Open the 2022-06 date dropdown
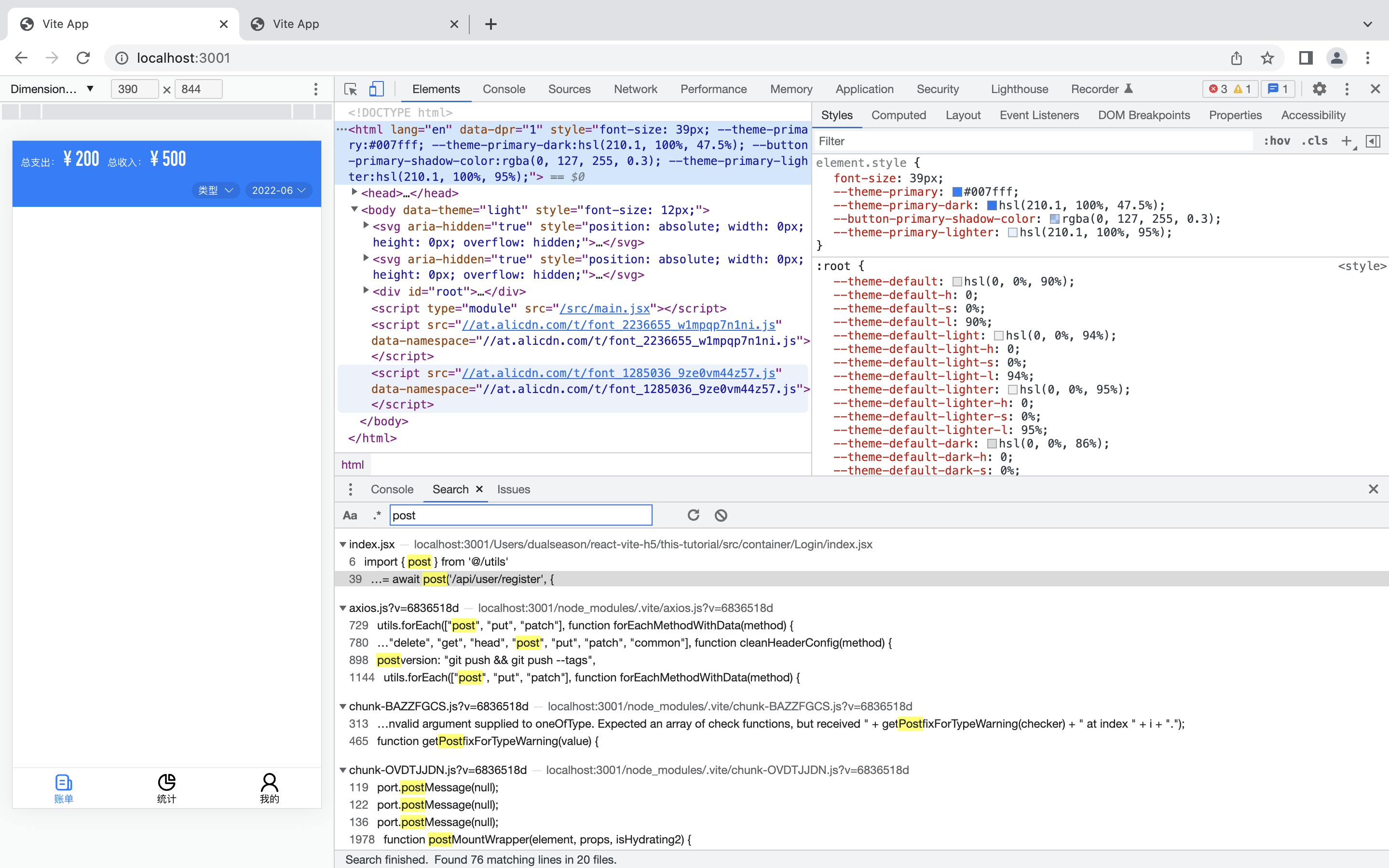1389x868 pixels. (x=278, y=190)
